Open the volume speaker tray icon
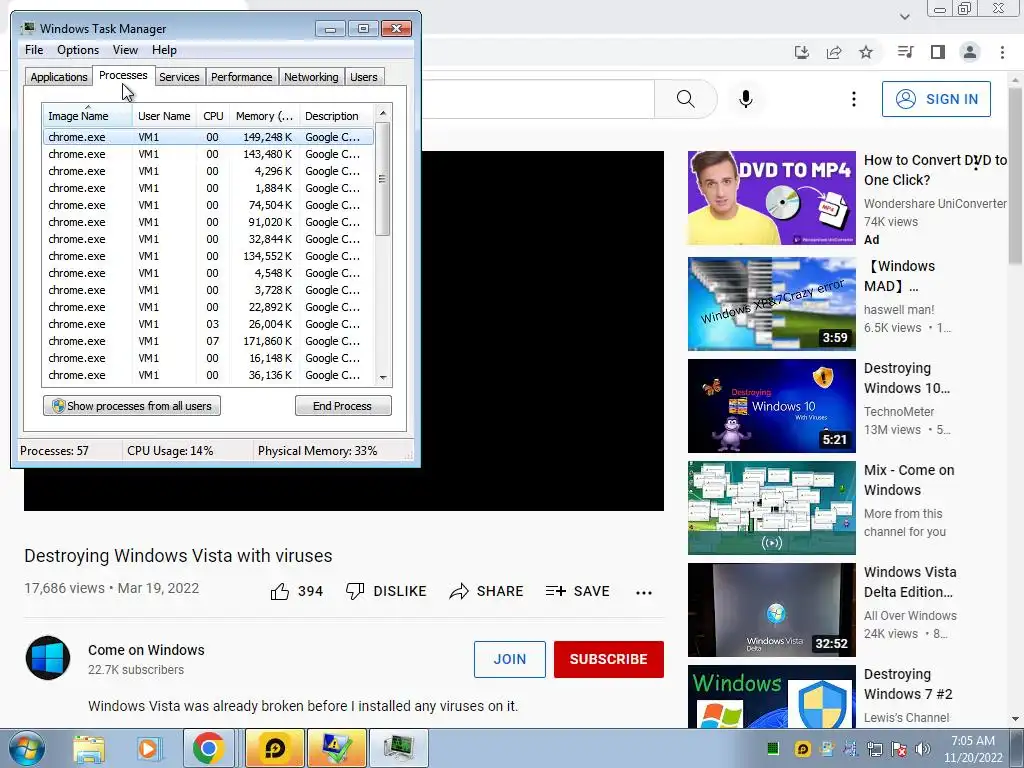 (923, 749)
